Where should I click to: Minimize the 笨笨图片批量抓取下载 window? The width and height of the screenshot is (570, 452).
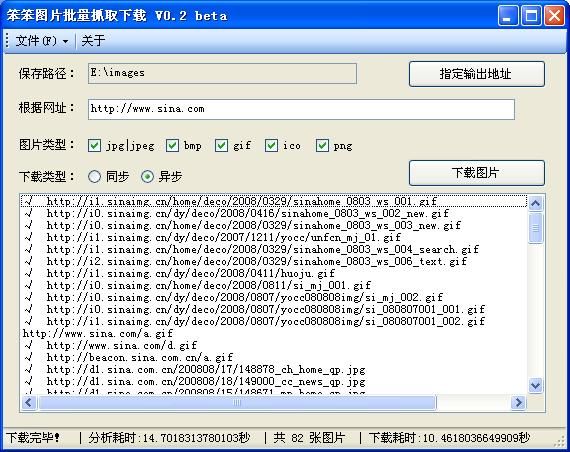pos(508,16)
